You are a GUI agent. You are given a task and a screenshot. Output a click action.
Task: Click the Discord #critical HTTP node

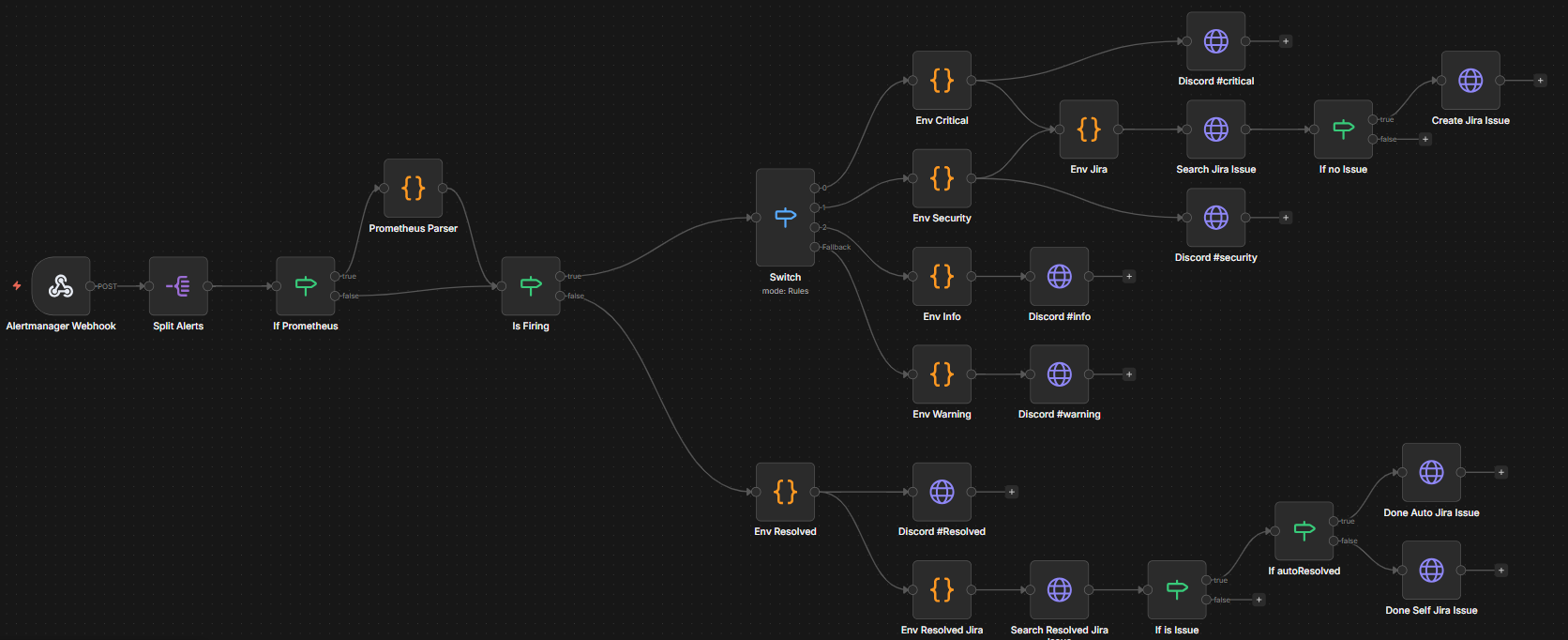(x=1215, y=41)
